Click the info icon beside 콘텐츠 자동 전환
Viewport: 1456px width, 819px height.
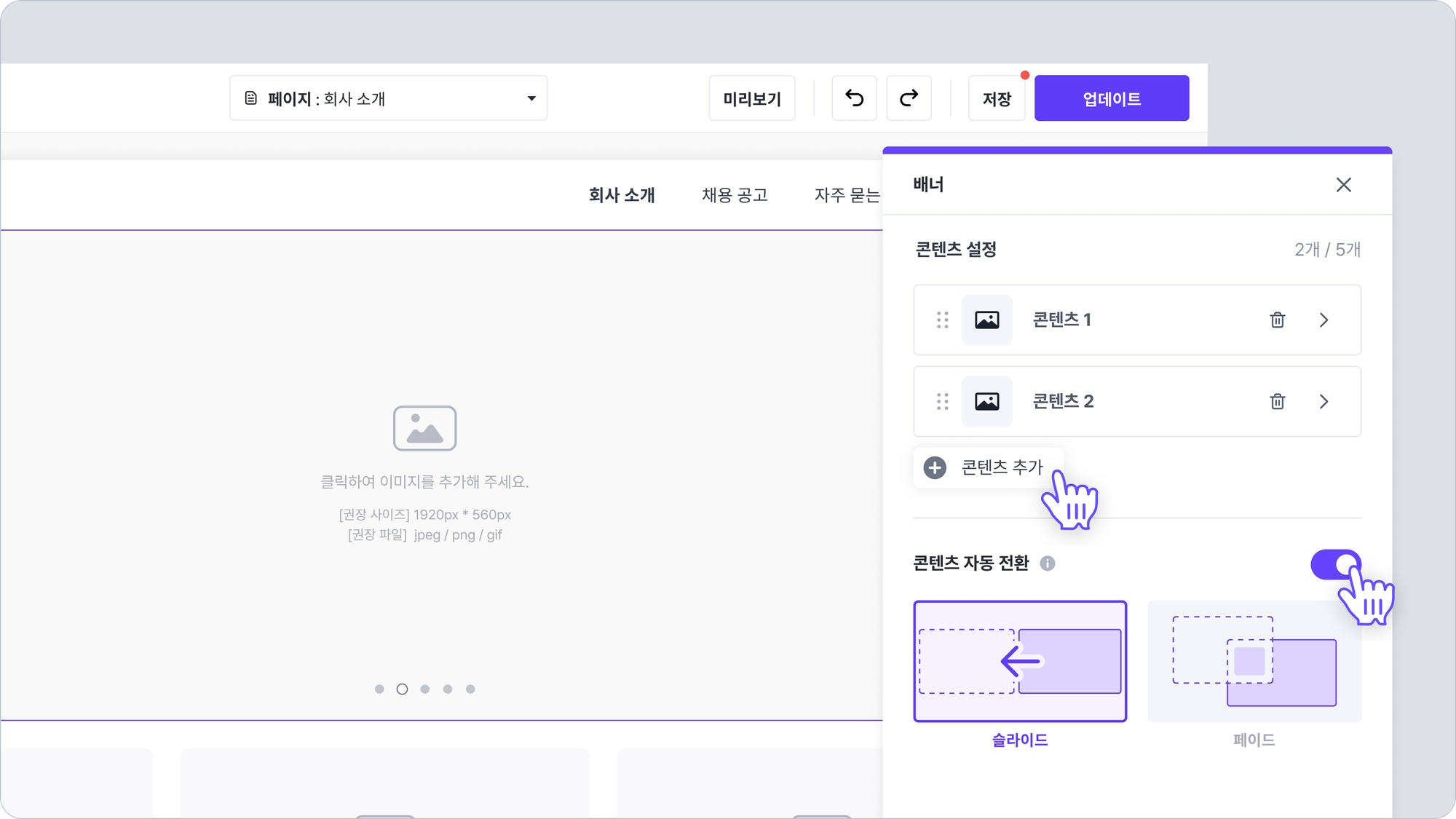point(1047,563)
